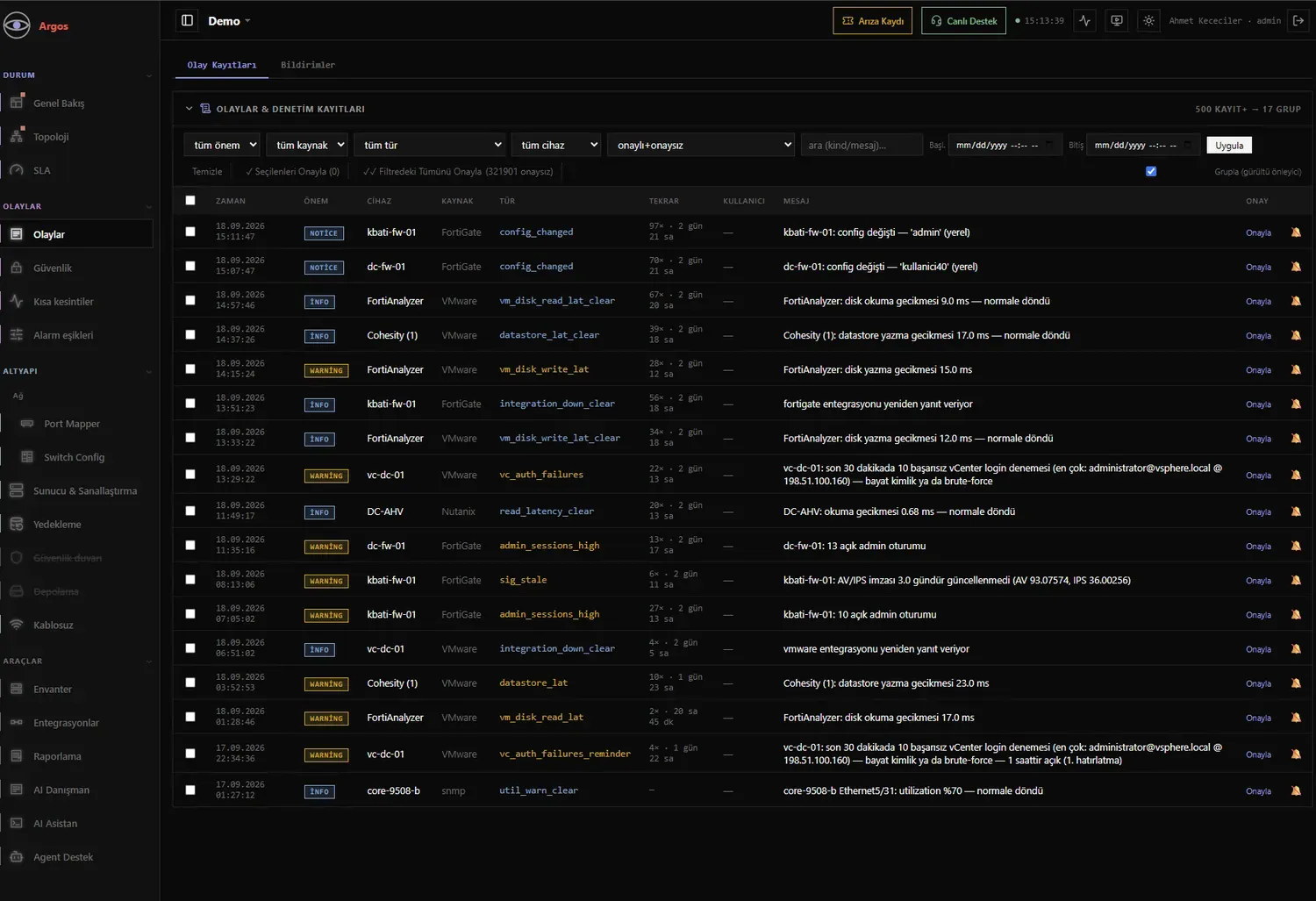Uncheck the Grupla noise-prevention checkbox
Image resolution: width=1316 pixels, height=901 pixels.
click(1151, 171)
